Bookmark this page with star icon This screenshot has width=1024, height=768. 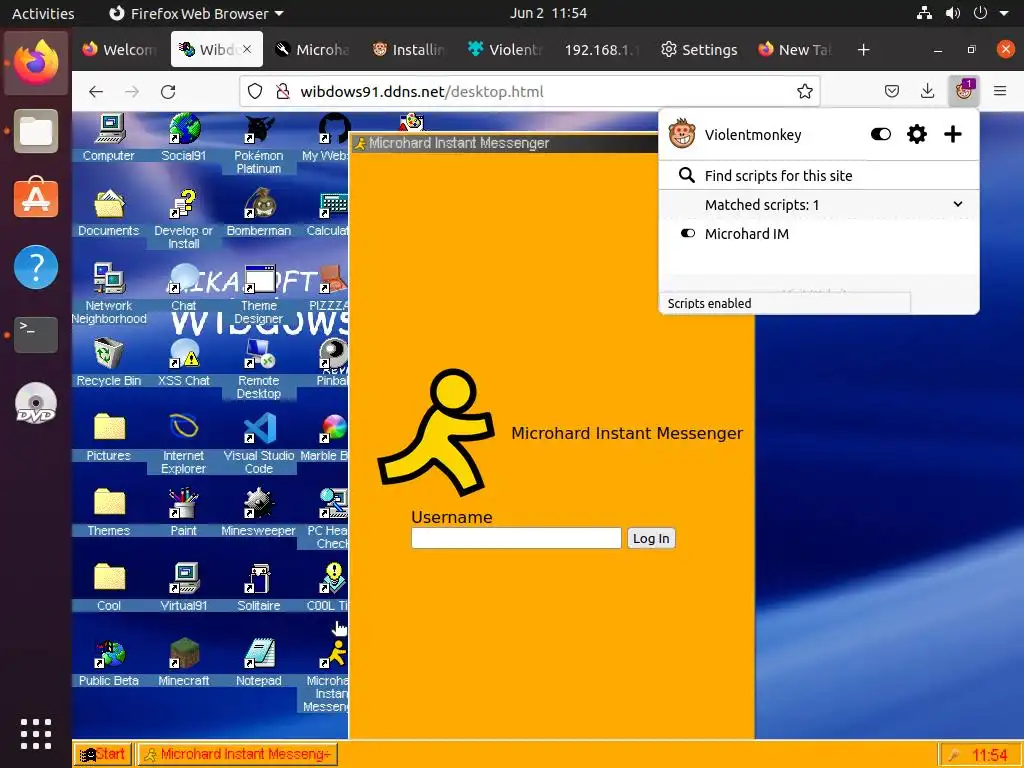pyautogui.click(x=805, y=91)
